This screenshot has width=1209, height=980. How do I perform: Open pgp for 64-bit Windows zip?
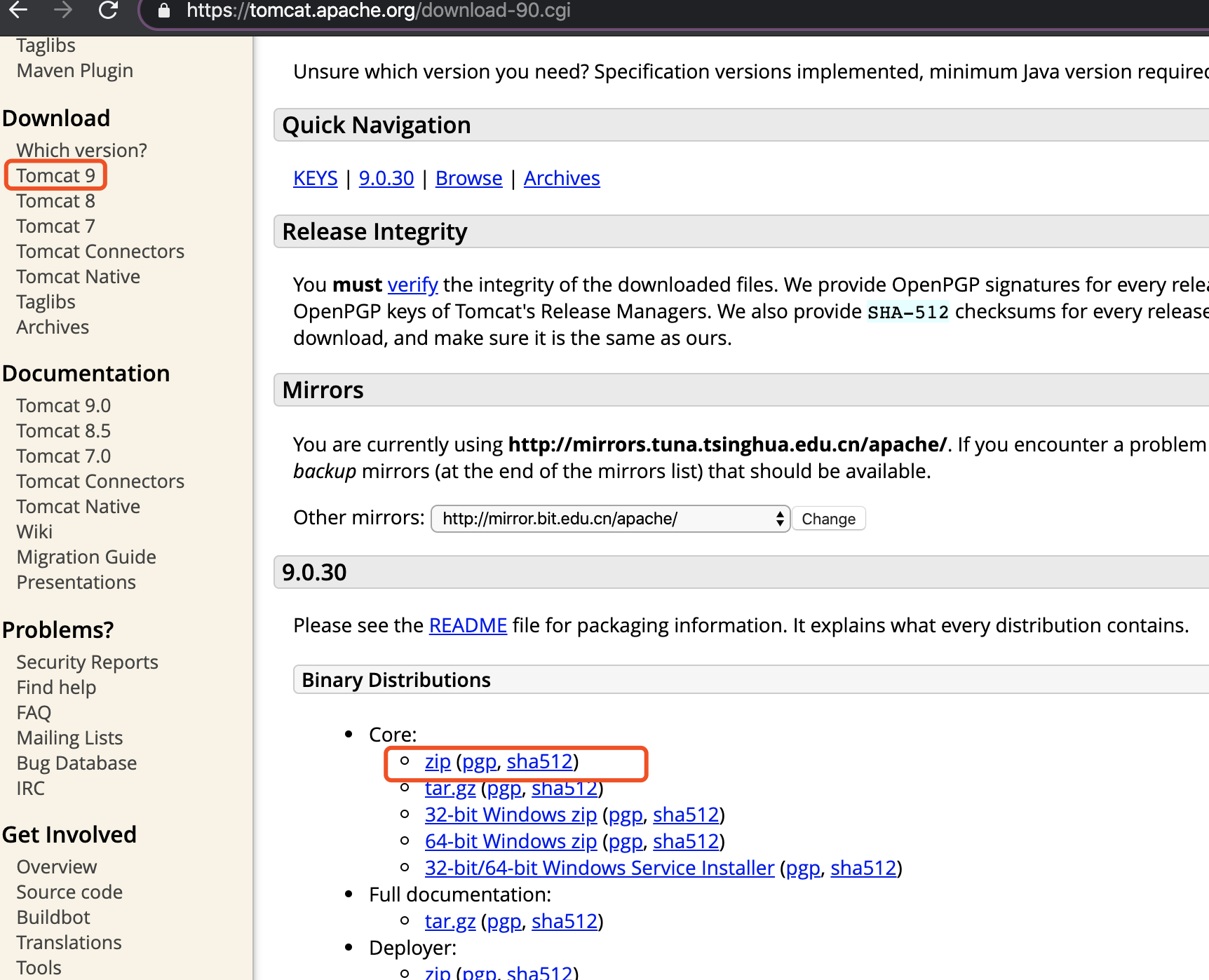click(x=626, y=841)
